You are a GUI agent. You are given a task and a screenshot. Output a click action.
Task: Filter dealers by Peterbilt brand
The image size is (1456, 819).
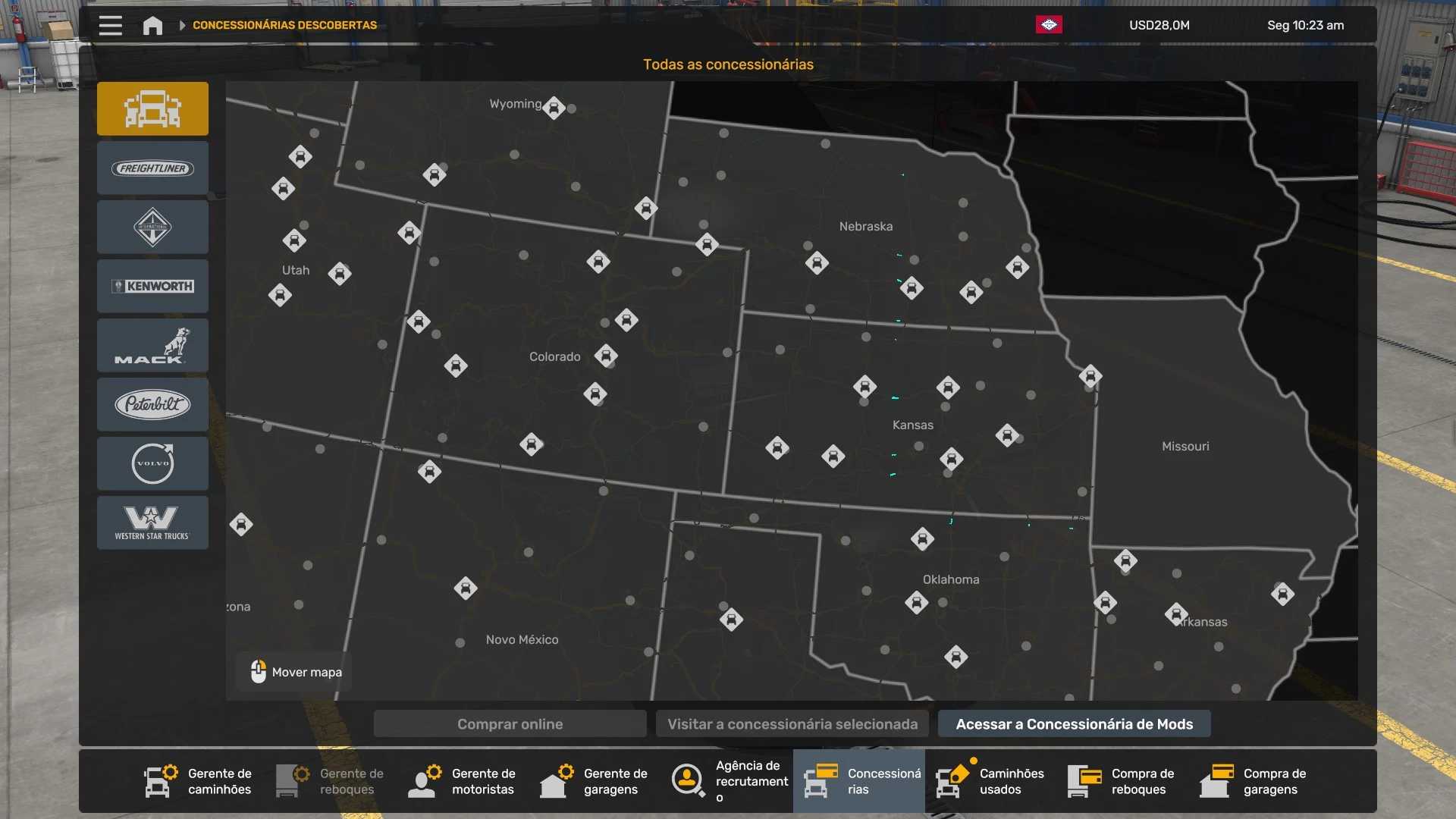152,404
